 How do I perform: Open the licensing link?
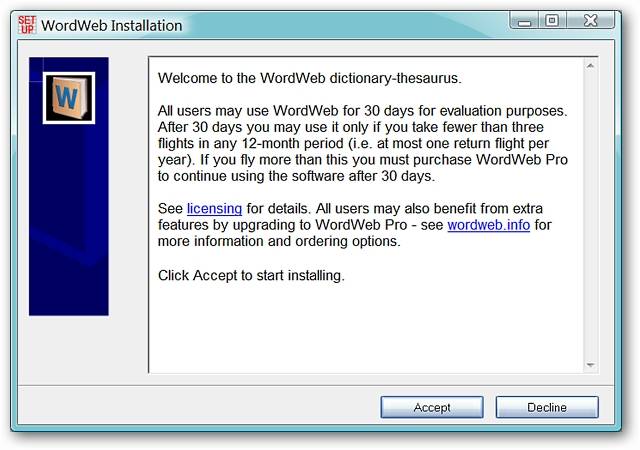[x=214, y=209]
